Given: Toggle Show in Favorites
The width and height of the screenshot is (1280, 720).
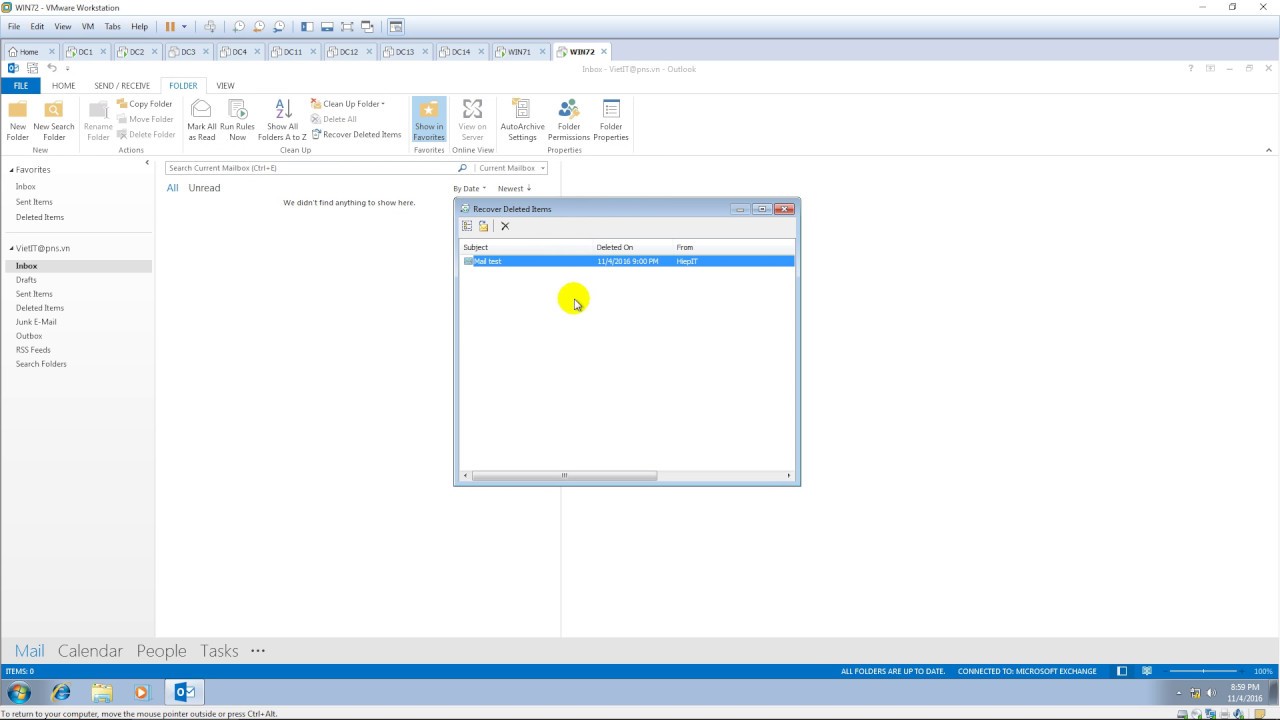Looking at the screenshot, I should coord(429,120).
